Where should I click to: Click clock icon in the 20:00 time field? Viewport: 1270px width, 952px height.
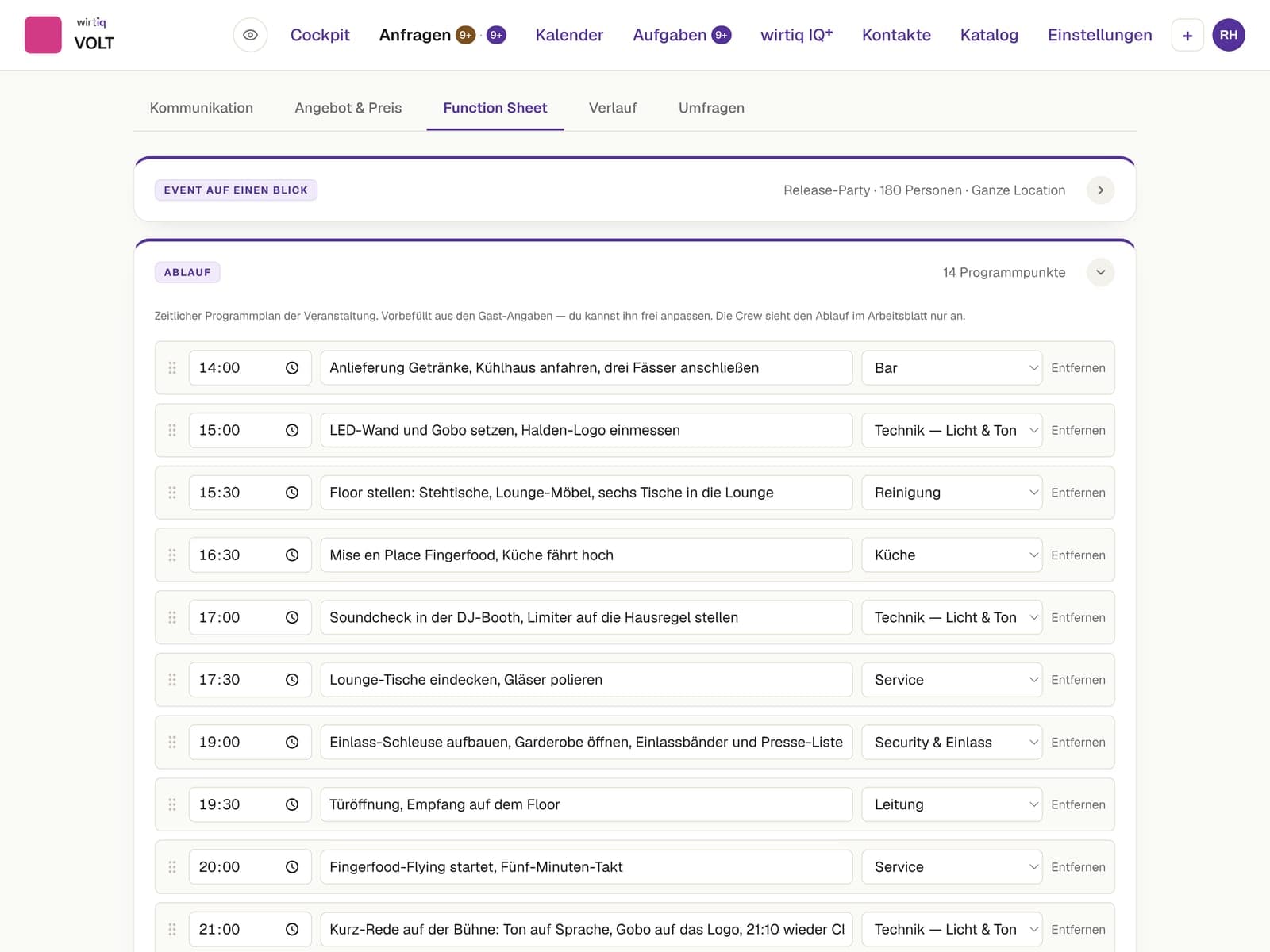click(x=292, y=867)
